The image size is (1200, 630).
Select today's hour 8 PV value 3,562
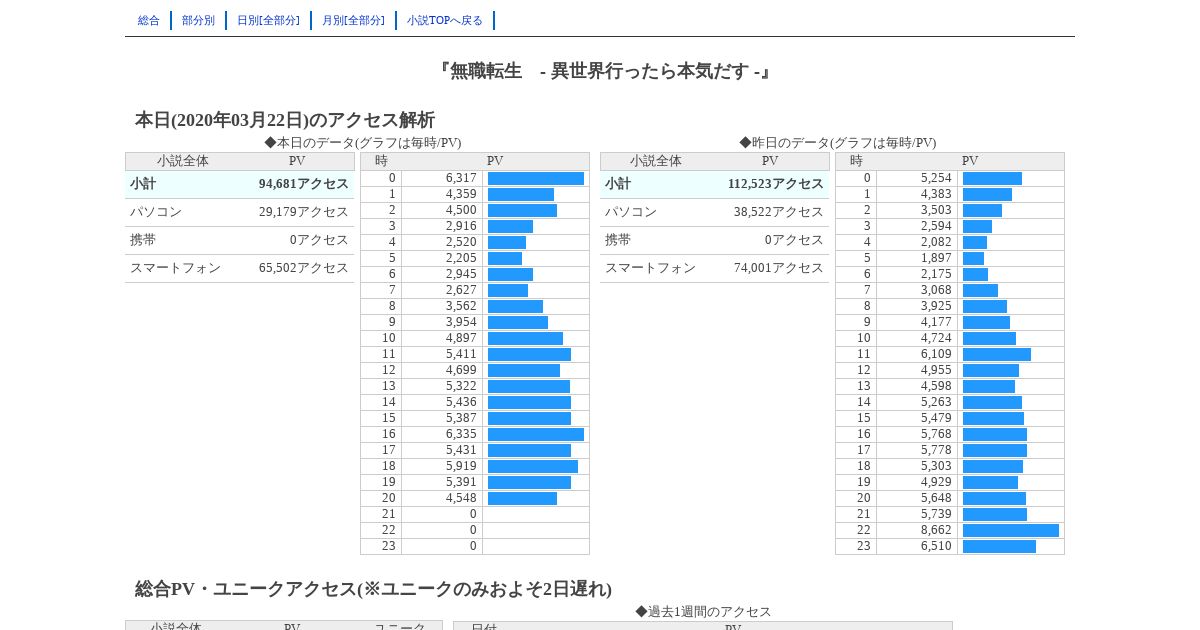[x=461, y=306]
